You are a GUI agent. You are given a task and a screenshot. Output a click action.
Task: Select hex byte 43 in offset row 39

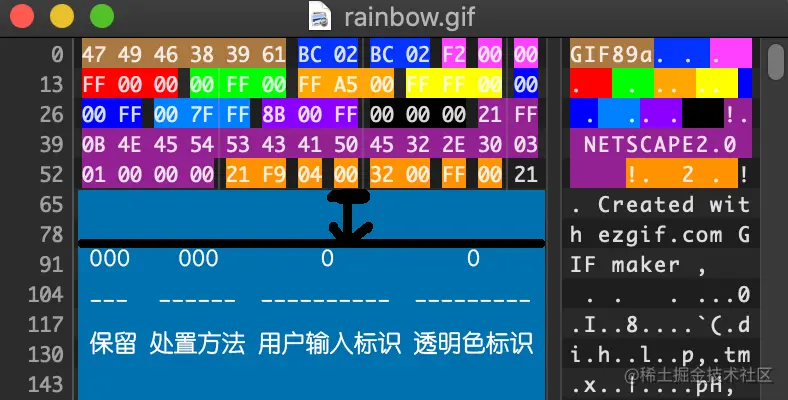click(274, 145)
